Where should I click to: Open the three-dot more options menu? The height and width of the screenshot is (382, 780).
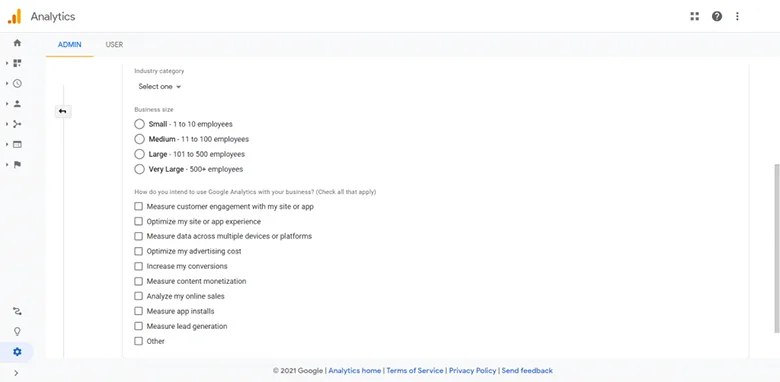point(737,16)
